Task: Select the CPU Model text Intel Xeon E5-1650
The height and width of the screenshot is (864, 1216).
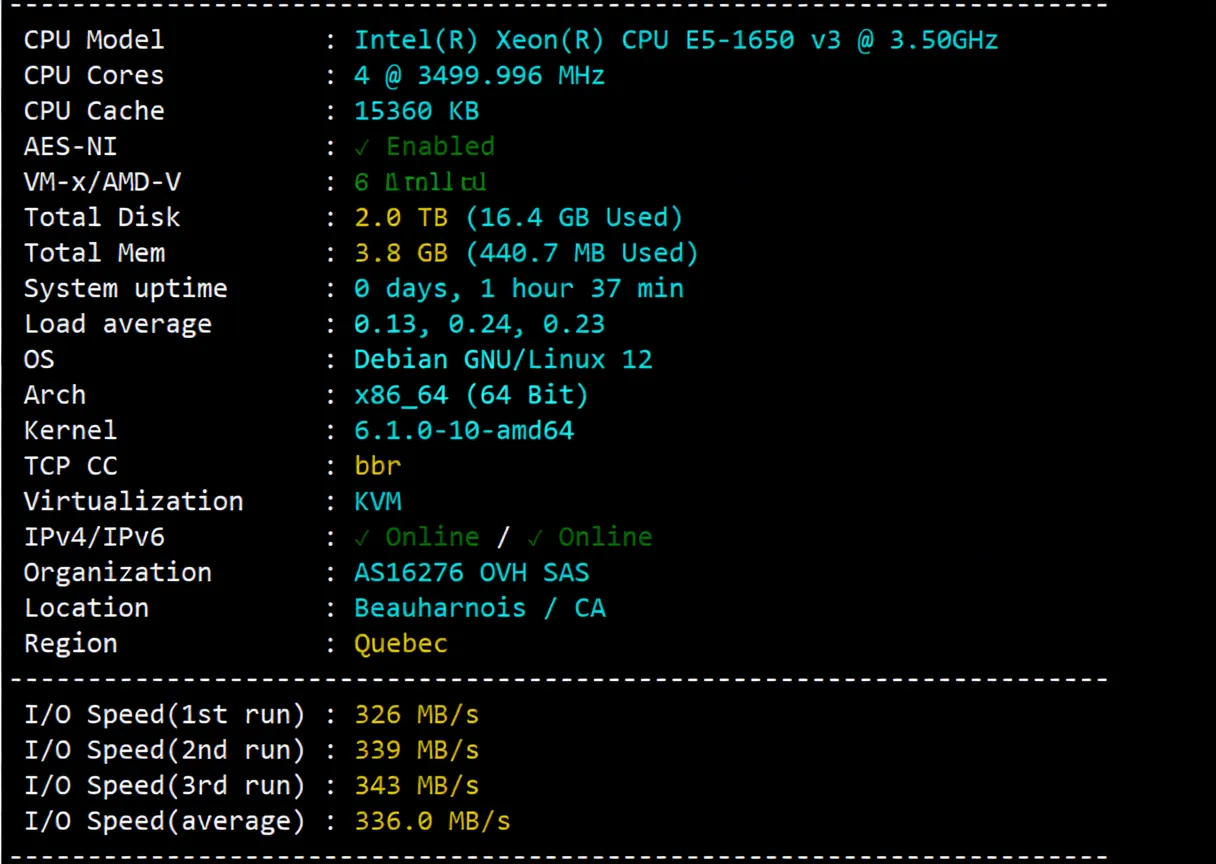Action: click(675, 40)
